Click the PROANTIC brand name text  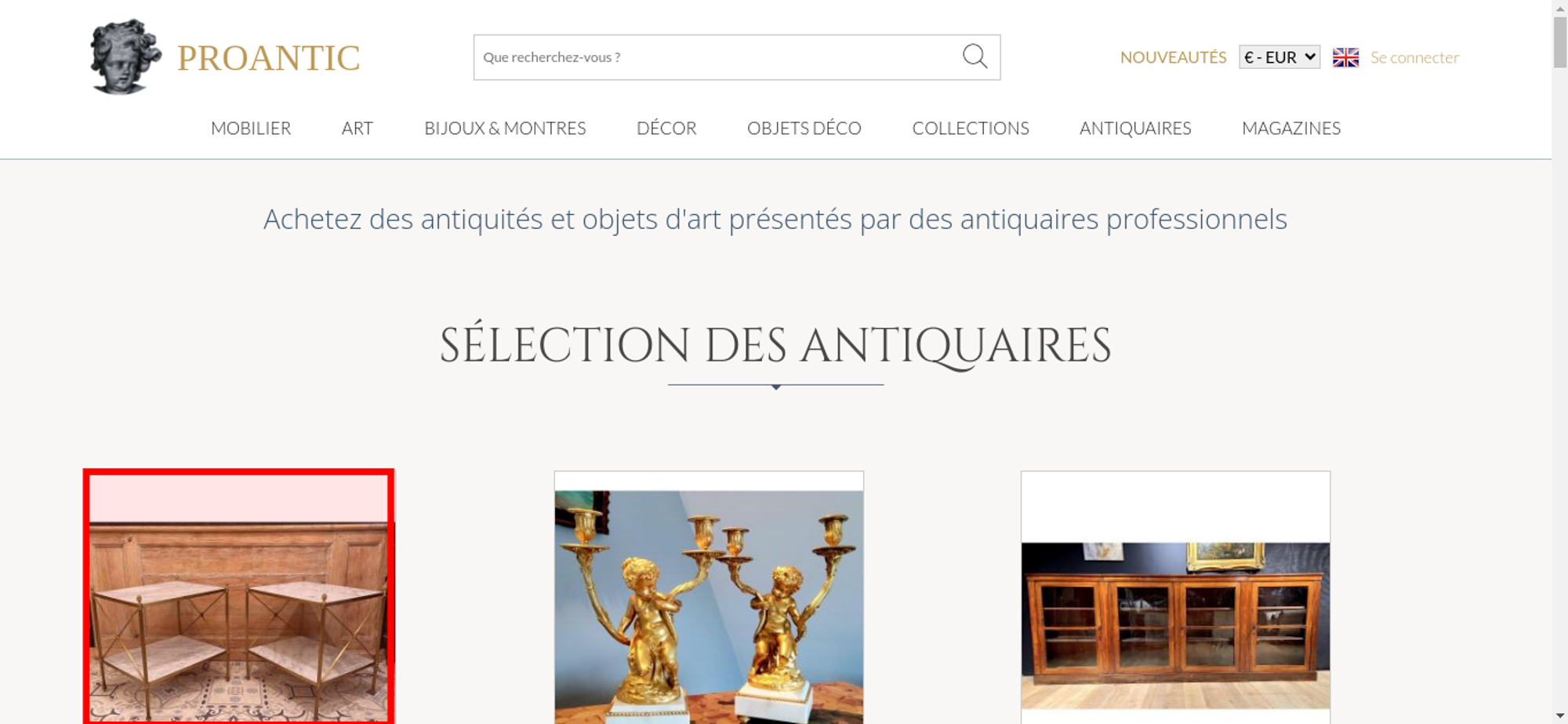tap(268, 58)
